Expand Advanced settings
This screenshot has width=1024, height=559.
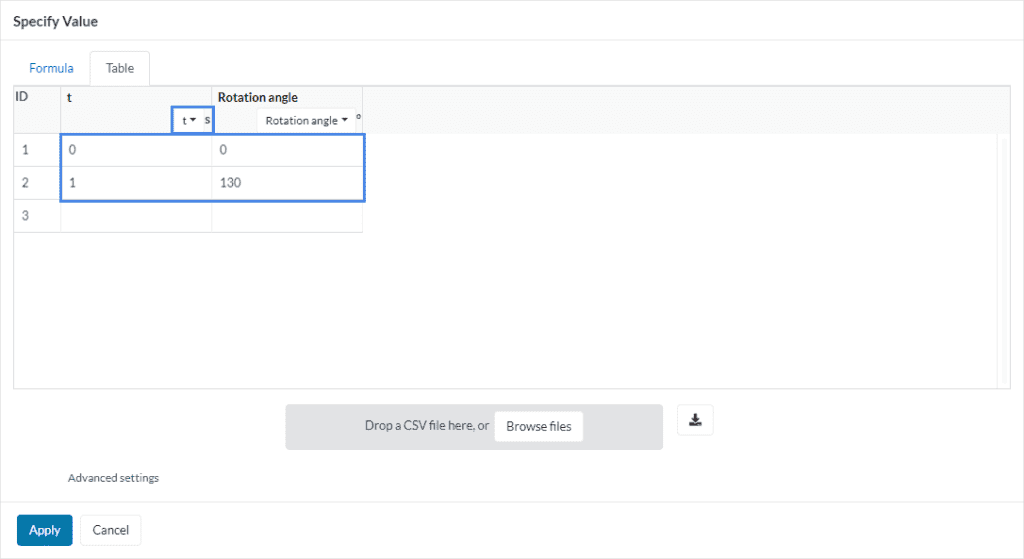(113, 478)
